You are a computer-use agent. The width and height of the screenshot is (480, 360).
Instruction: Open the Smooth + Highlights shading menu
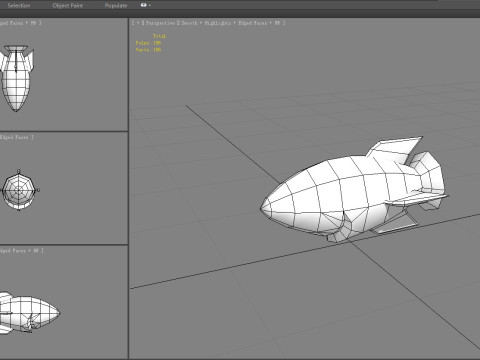(x=206, y=23)
